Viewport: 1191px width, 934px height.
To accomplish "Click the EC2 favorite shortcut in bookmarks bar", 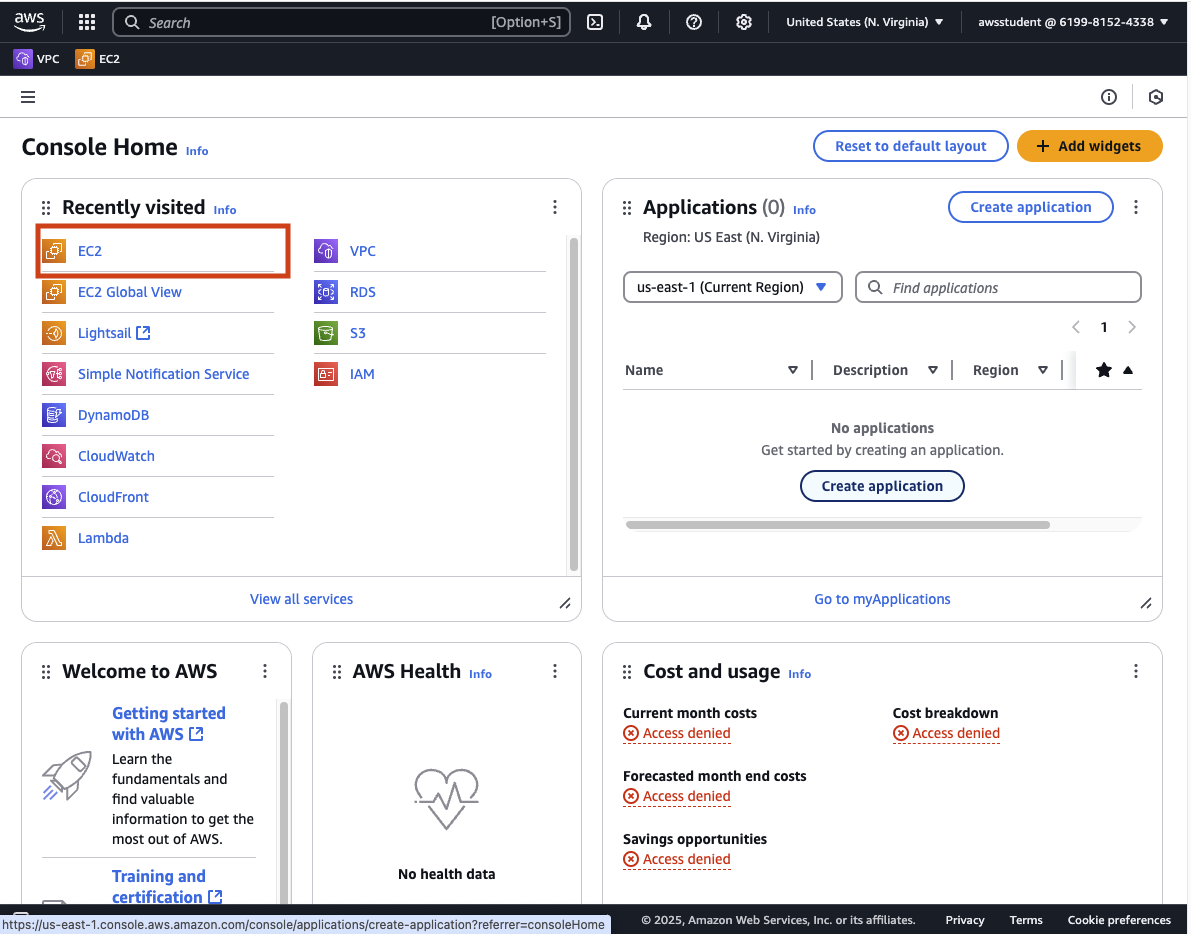I will [98, 58].
